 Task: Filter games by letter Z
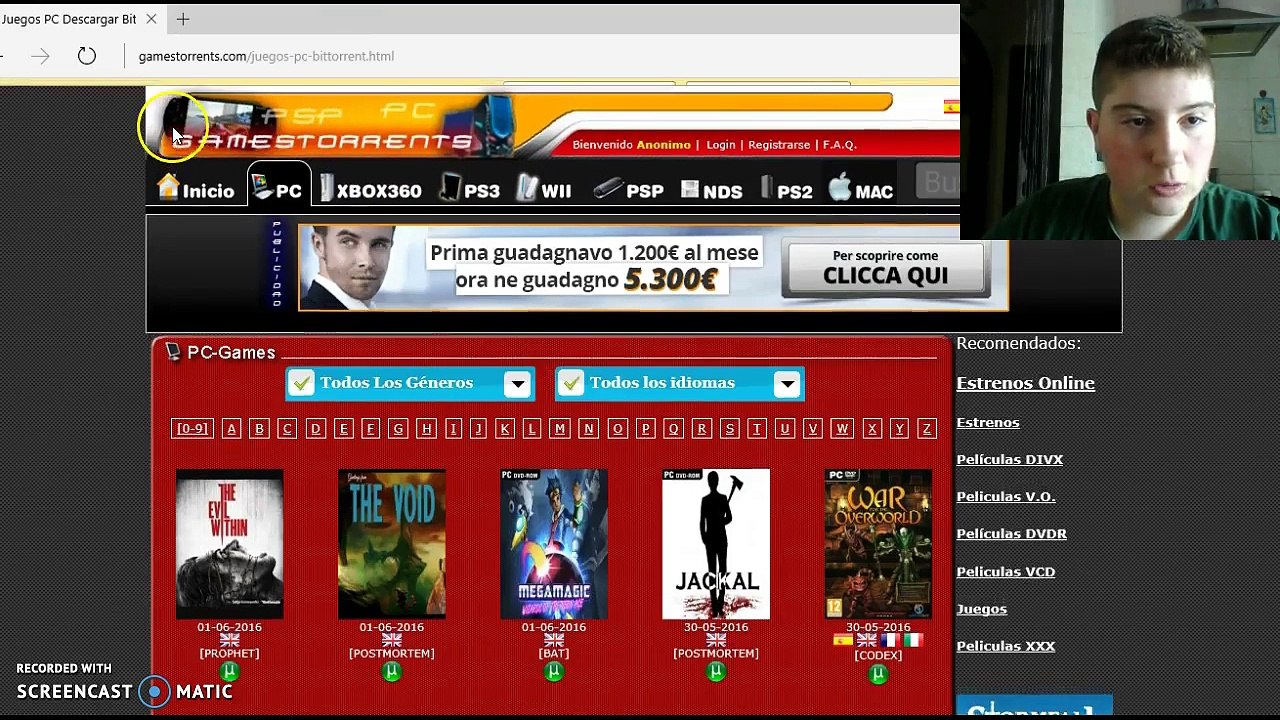tap(927, 428)
